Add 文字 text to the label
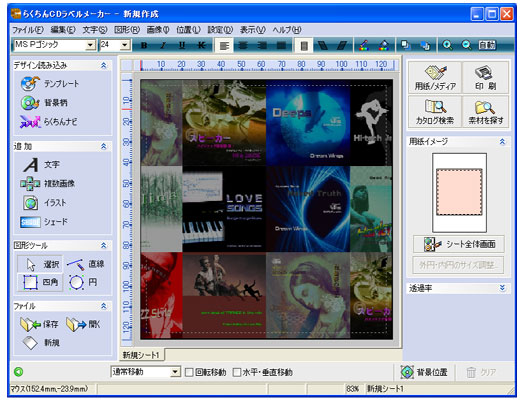Viewport: 522px width, 400px height. click(x=41, y=165)
